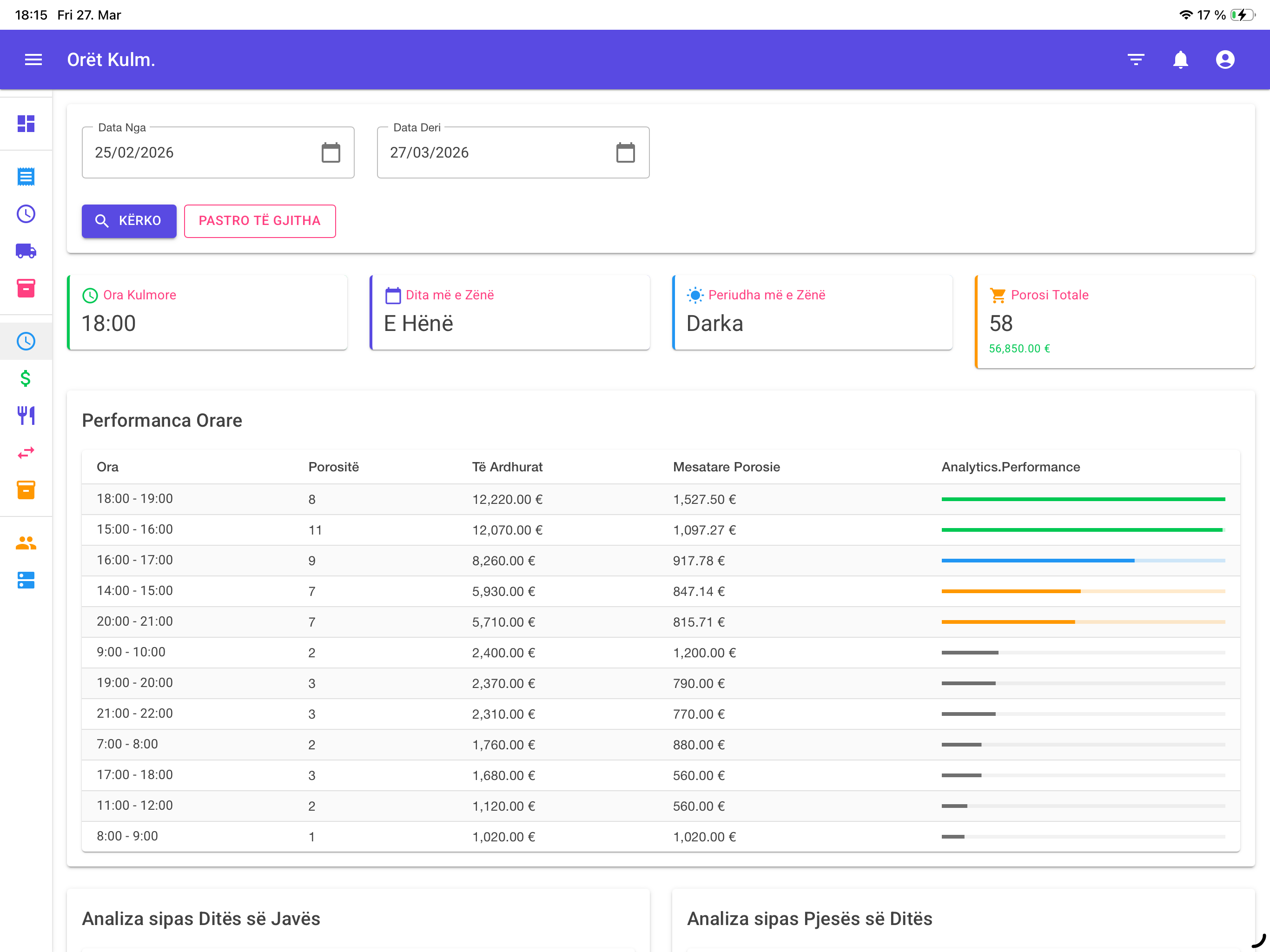The height and width of the screenshot is (952, 1270).
Task: Click 8,260.00 € revenue cell
Action: pyautogui.click(x=503, y=561)
